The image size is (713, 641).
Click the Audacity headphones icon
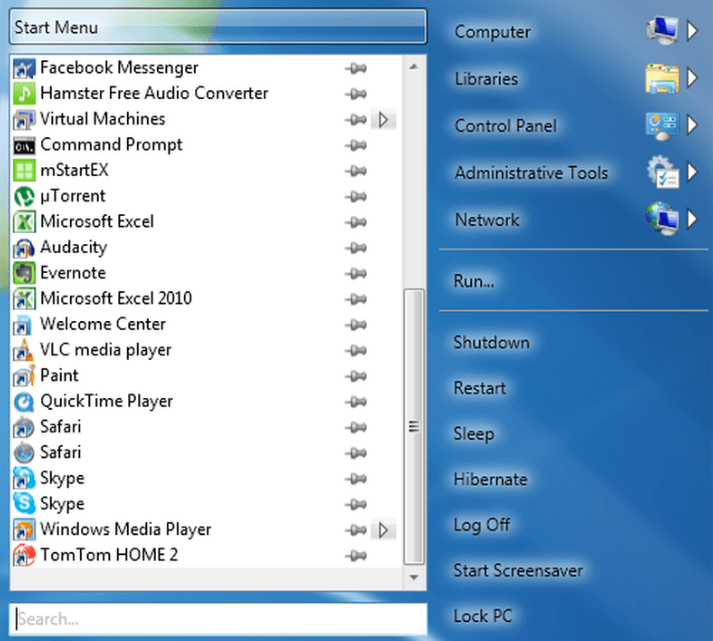[24, 248]
